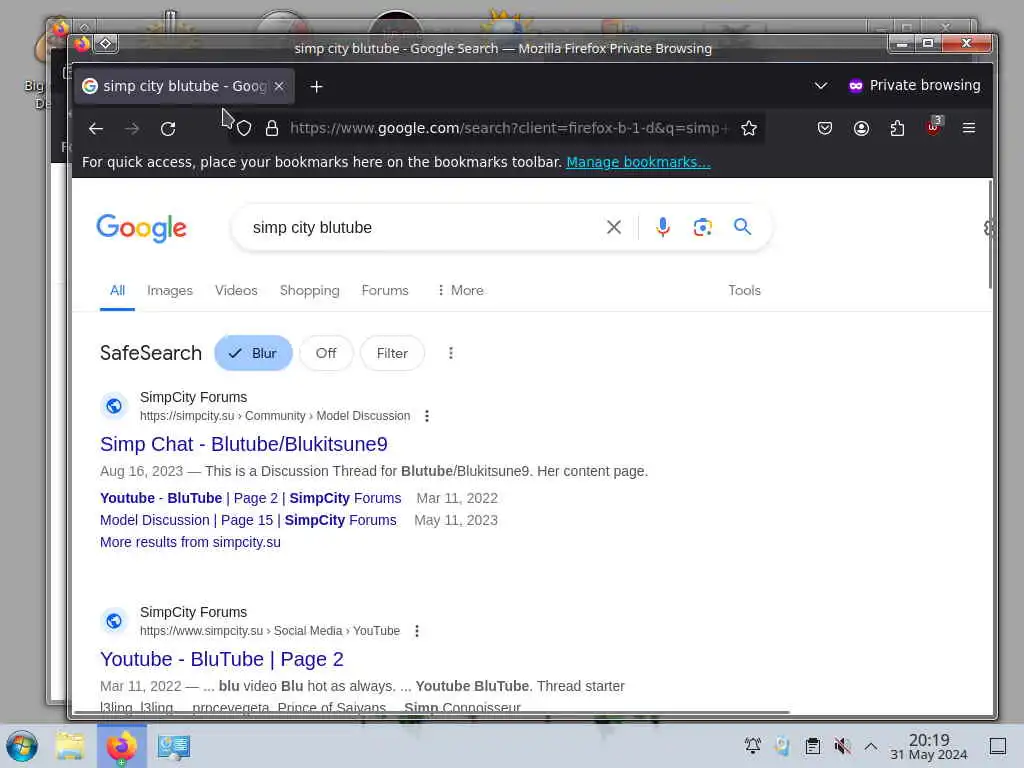The width and height of the screenshot is (1024, 768).
Task: Reload the current page
Action: tap(168, 129)
